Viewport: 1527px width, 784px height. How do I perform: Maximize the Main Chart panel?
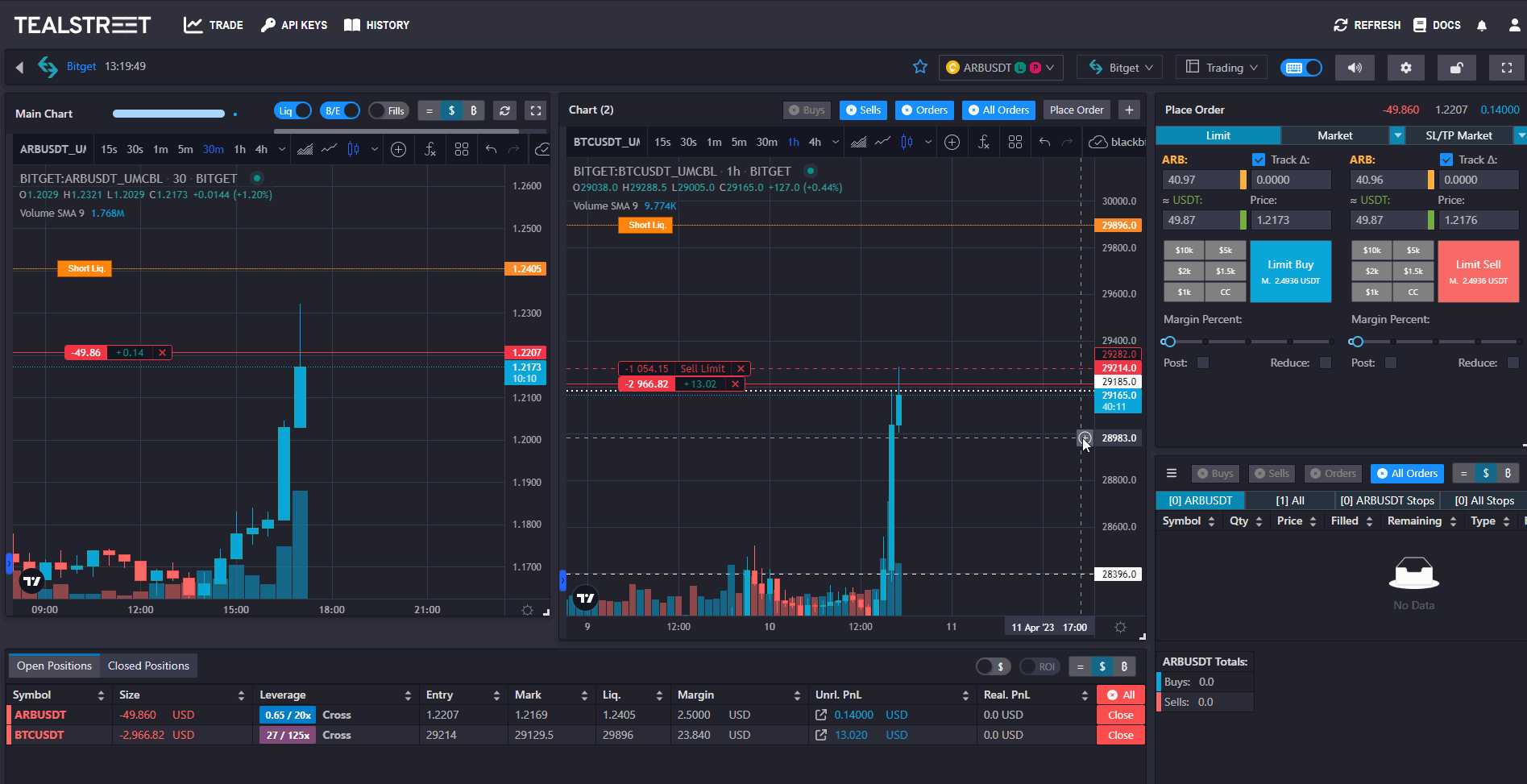(536, 110)
